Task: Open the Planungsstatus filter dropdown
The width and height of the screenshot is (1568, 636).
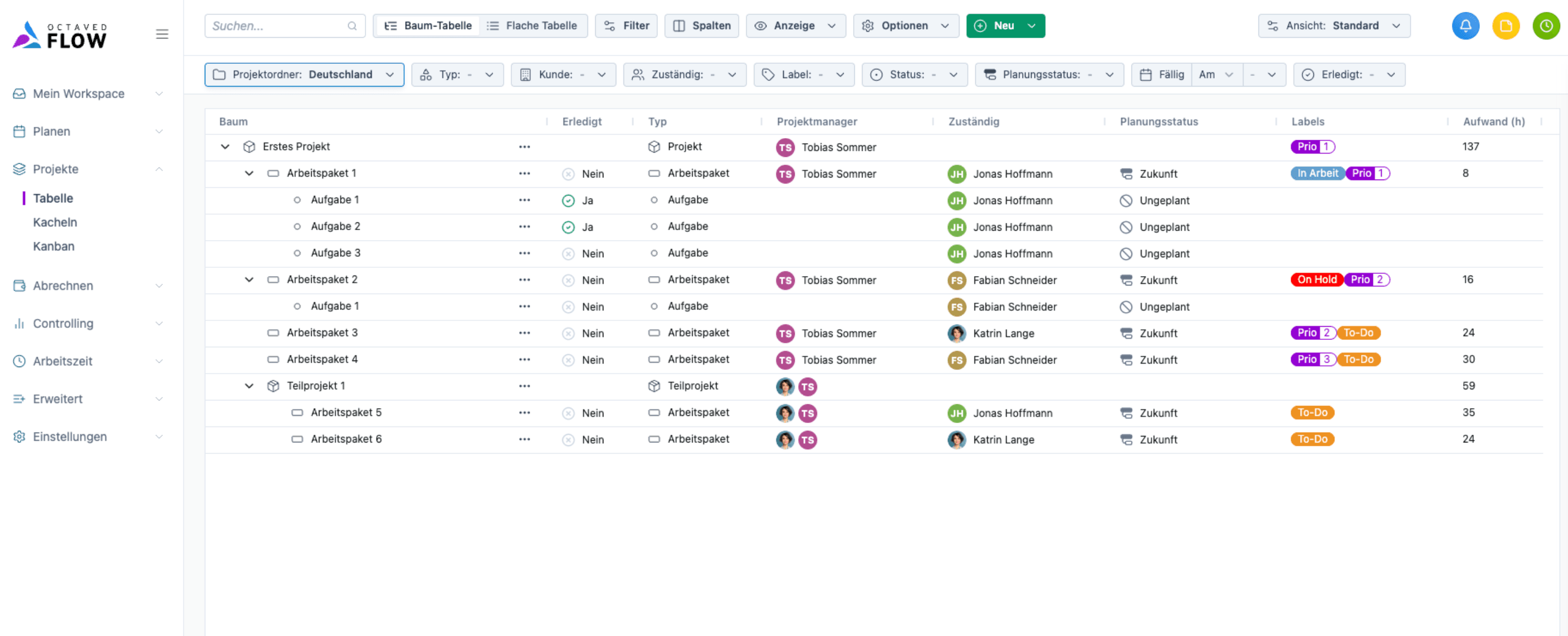Action: pos(1048,74)
